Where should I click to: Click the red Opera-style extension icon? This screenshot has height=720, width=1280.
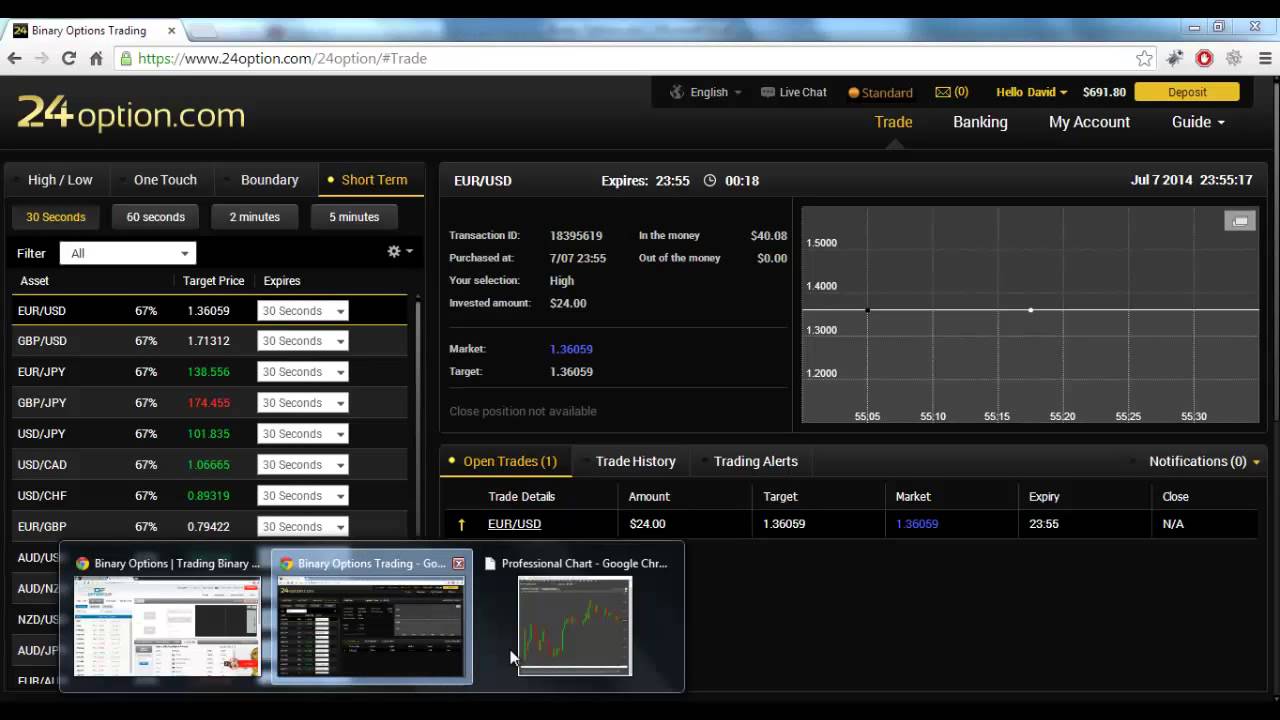click(x=1204, y=58)
